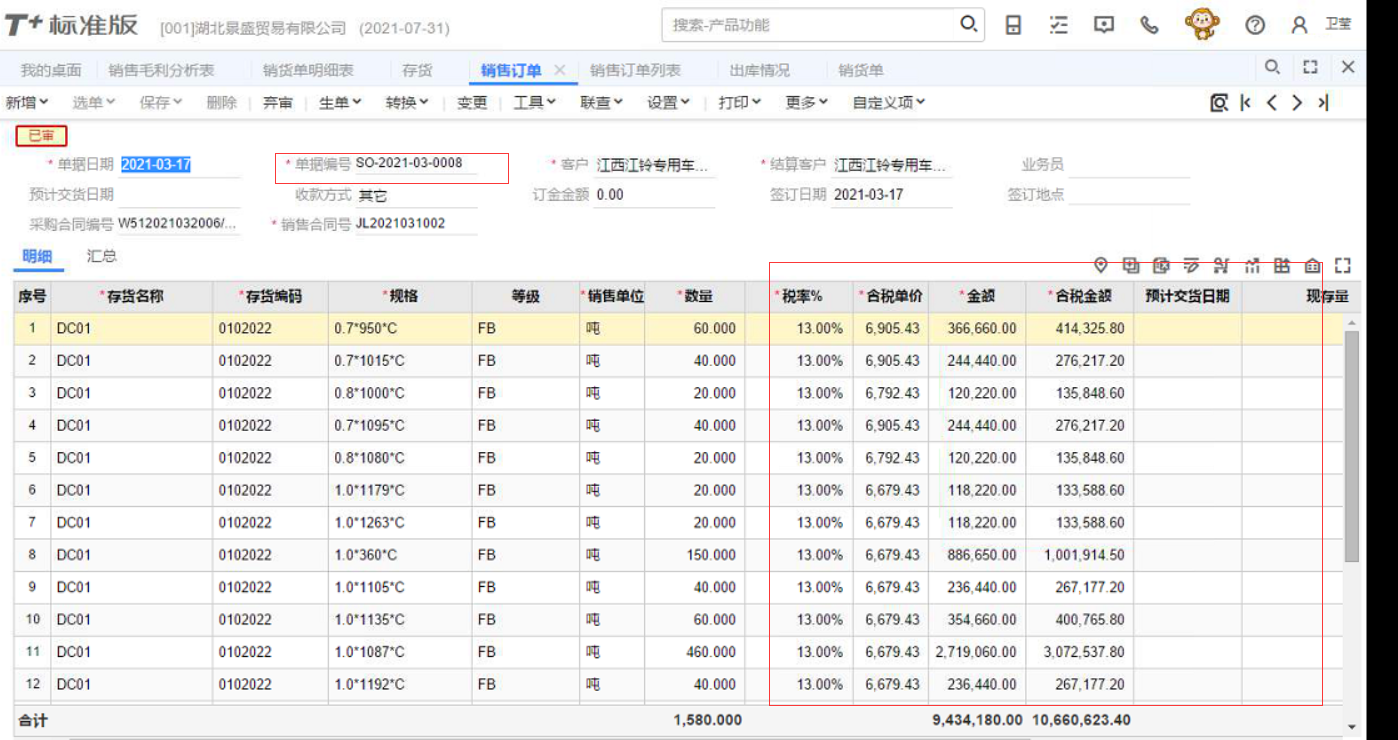Click the 单据日期 field showing 2021-03-17
1398x740 pixels.
pyautogui.click(x=180, y=165)
